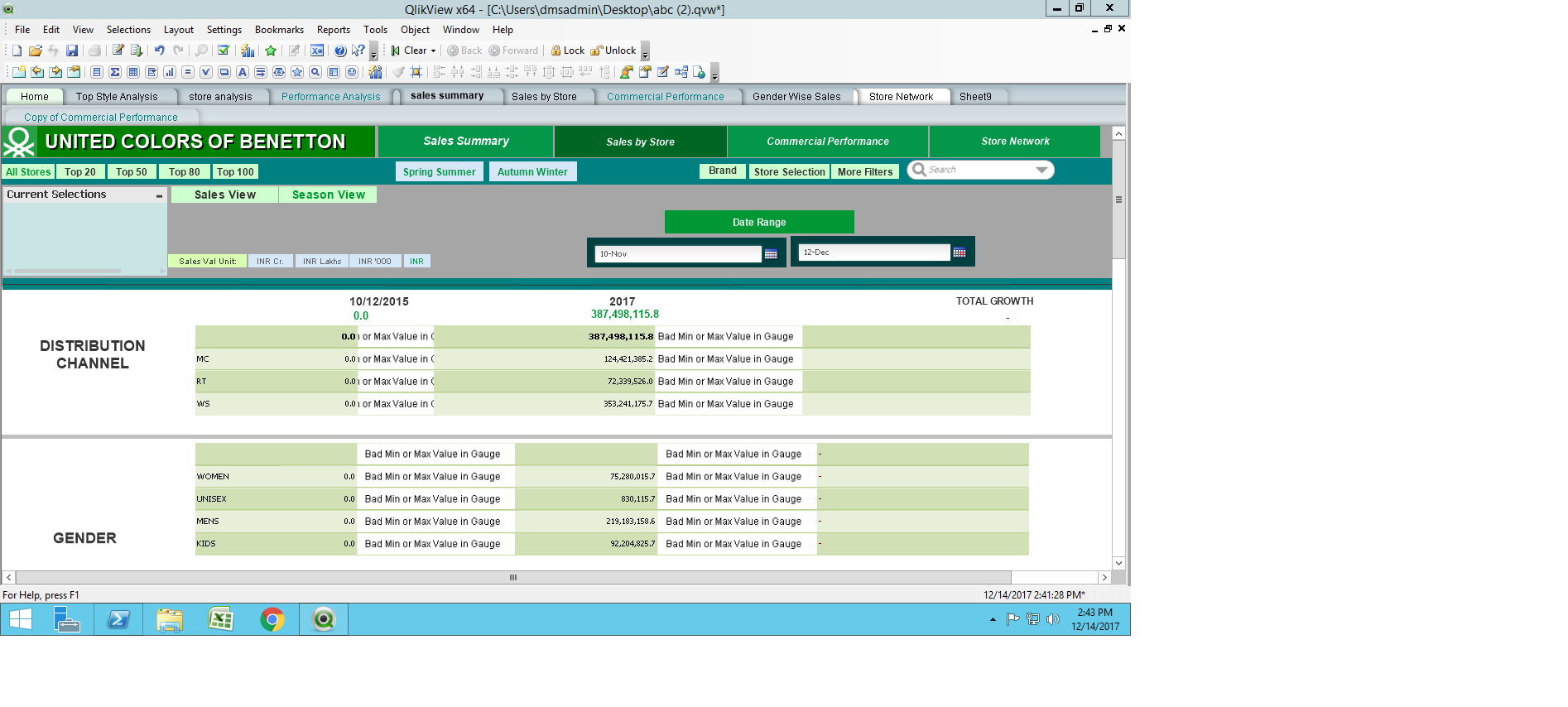Click the Search input field

[980, 170]
